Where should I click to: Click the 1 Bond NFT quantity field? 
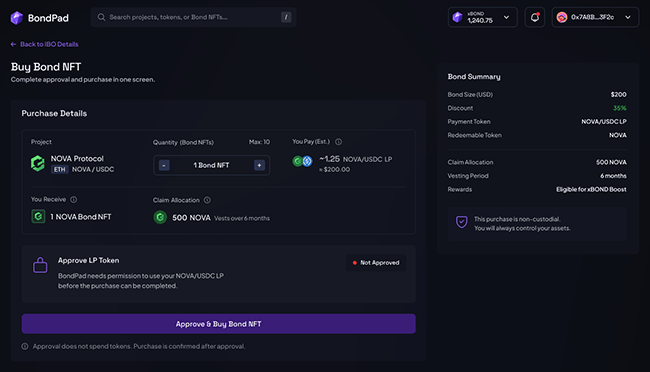211,165
